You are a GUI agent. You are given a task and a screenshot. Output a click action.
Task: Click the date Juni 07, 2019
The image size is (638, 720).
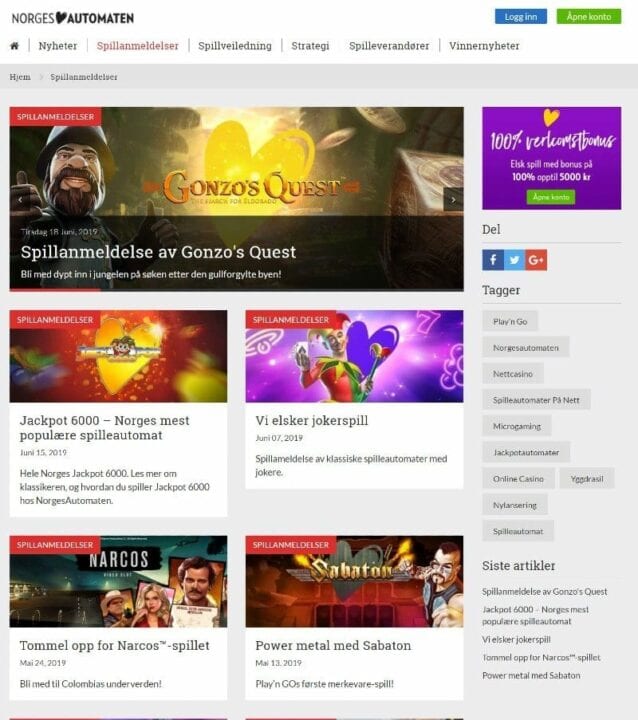(279, 438)
